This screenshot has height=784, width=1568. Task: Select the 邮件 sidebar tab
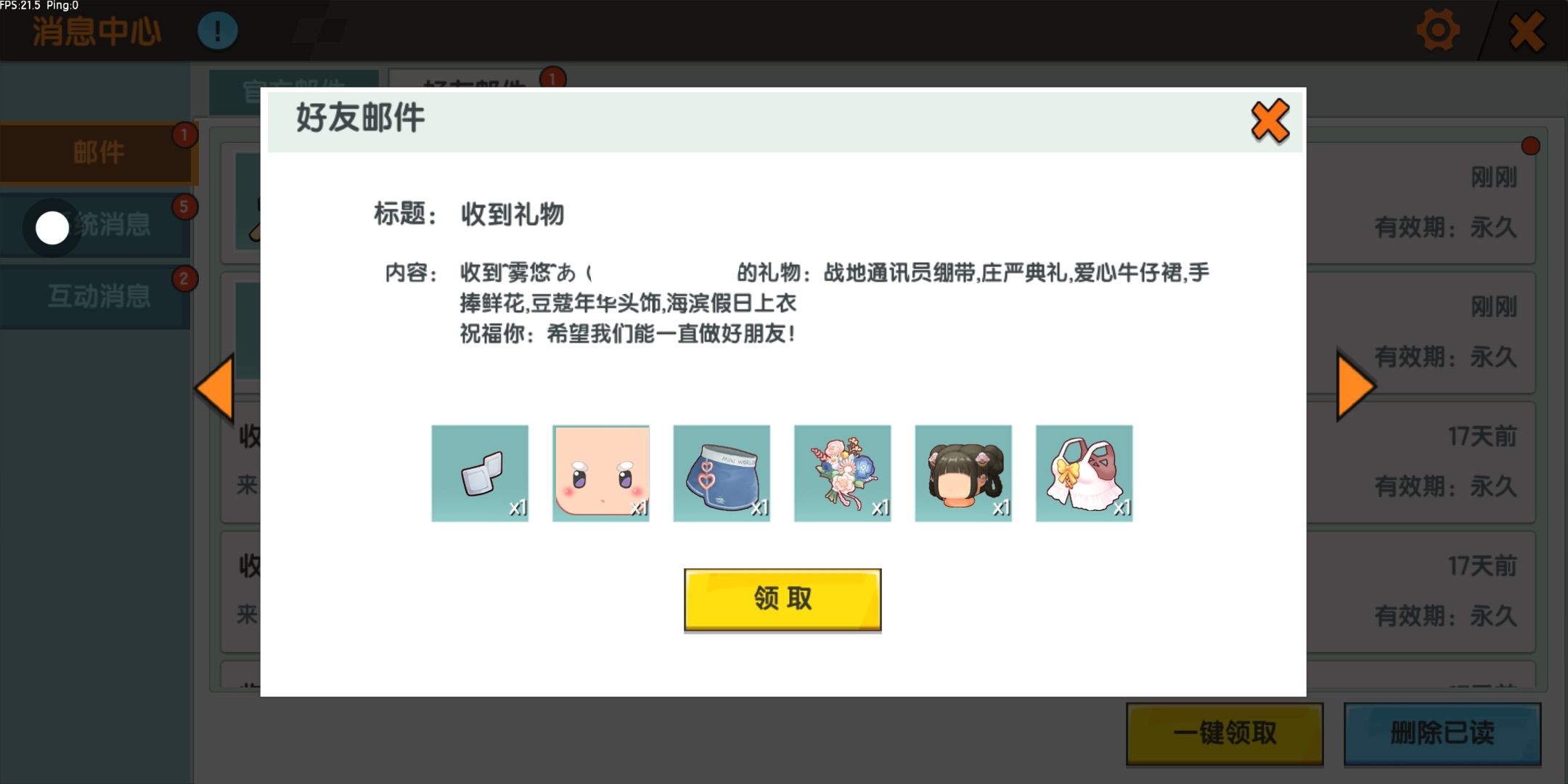coord(97,153)
